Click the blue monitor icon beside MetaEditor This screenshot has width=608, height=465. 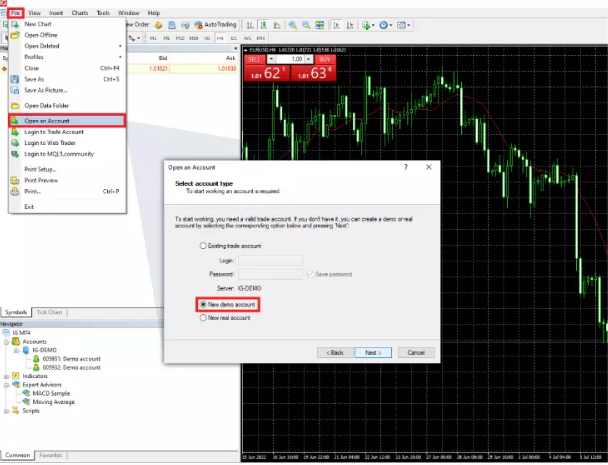click(x=172, y=25)
